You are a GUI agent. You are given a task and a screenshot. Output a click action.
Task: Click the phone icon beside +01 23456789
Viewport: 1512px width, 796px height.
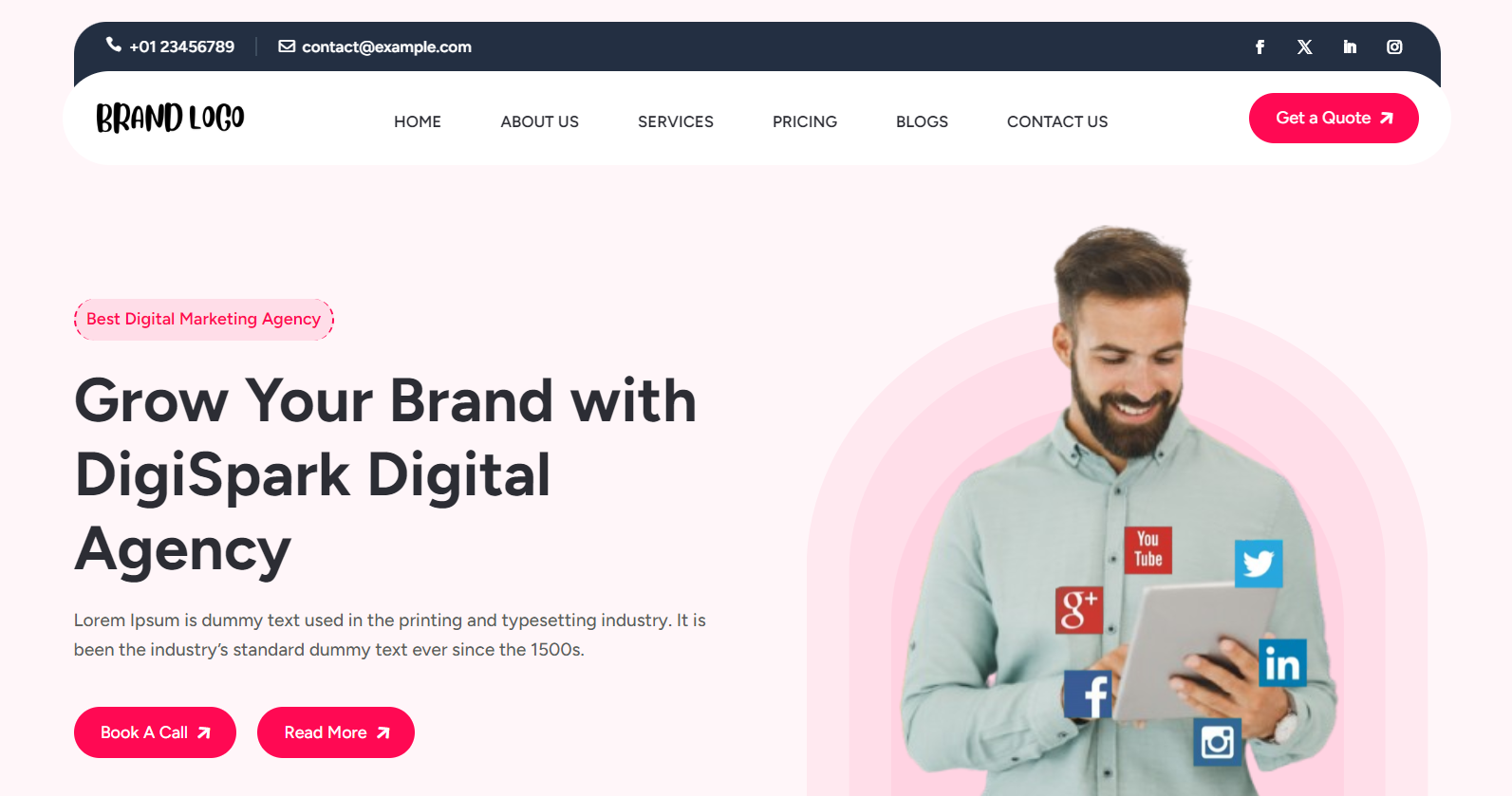coord(114,45)
